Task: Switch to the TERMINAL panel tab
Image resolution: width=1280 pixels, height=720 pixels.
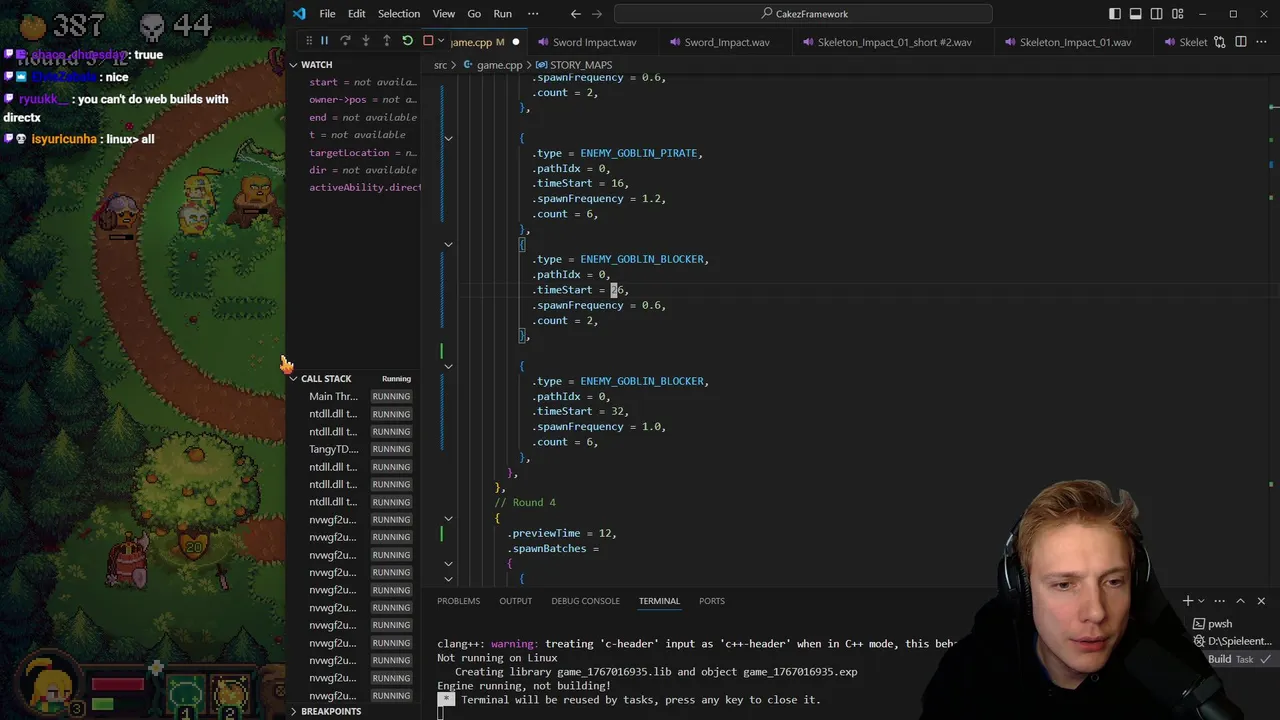Action: (659, 601)
